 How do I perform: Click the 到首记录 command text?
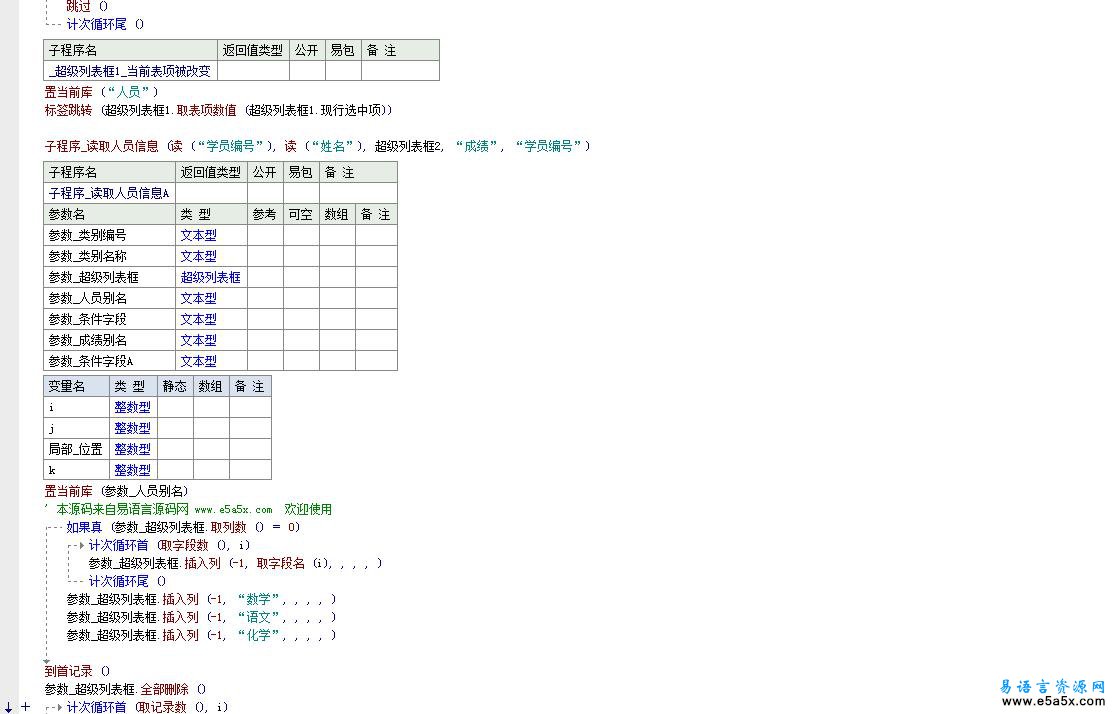tap(62, 670)
